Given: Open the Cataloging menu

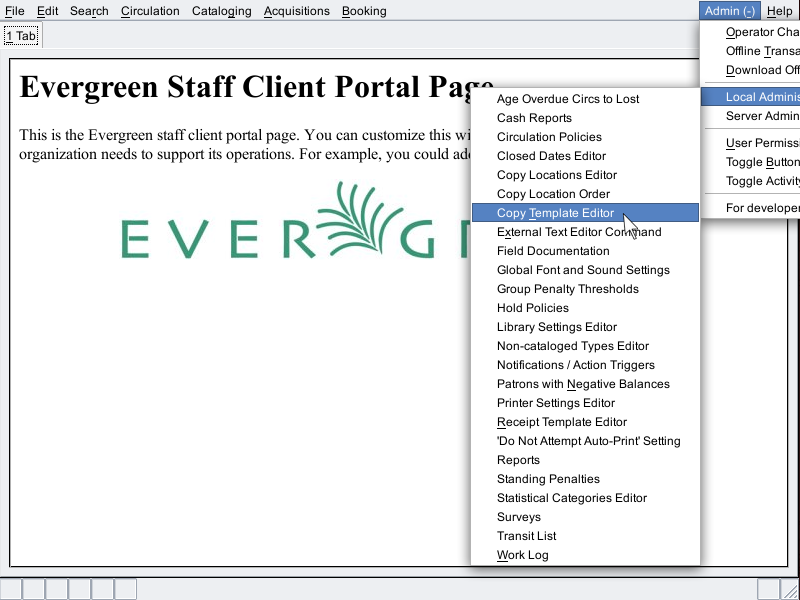Looking at the screenshot, I should click(221, 11).
